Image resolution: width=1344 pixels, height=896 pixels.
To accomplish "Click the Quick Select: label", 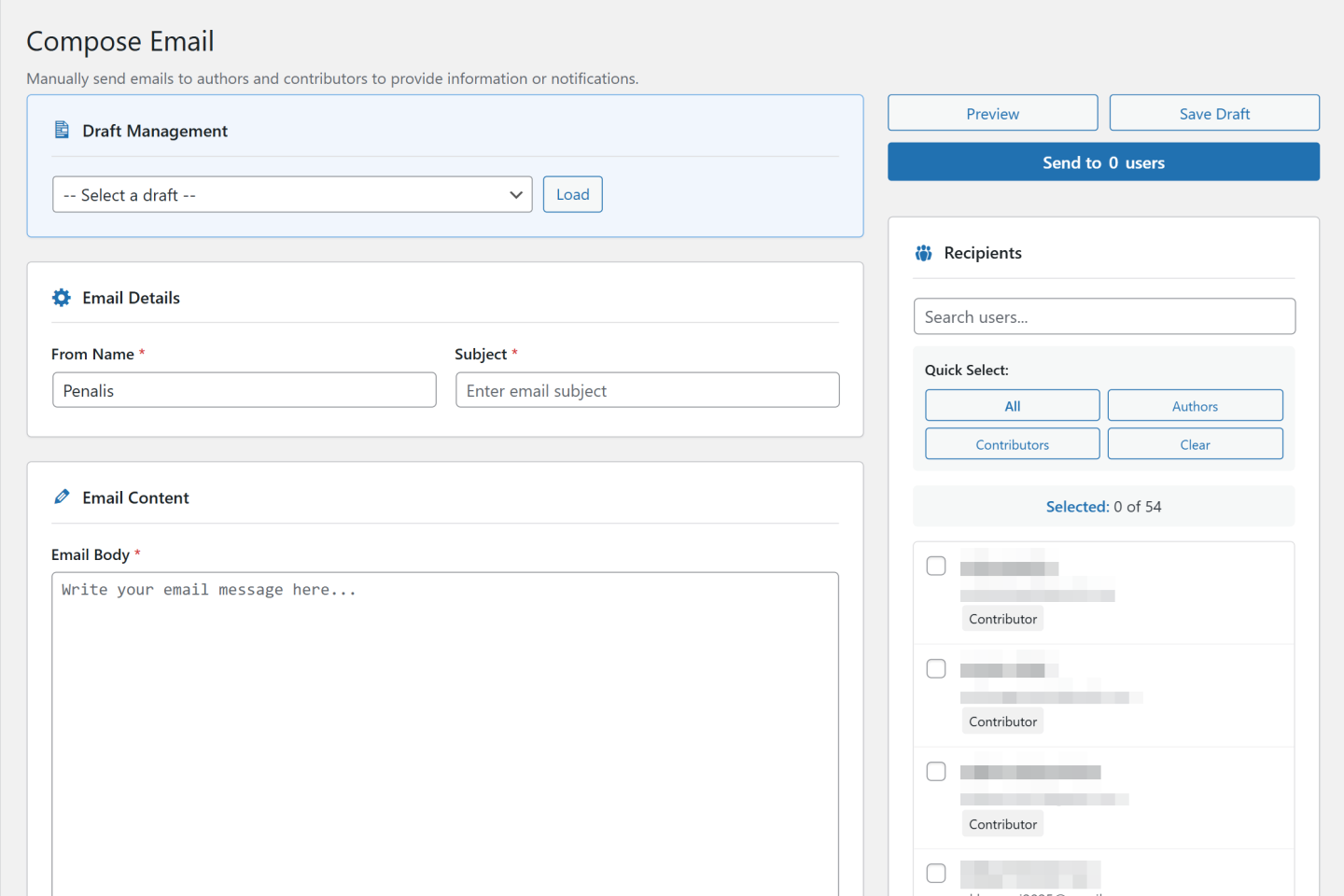I will pyautogui.click(x=967, y=370).
